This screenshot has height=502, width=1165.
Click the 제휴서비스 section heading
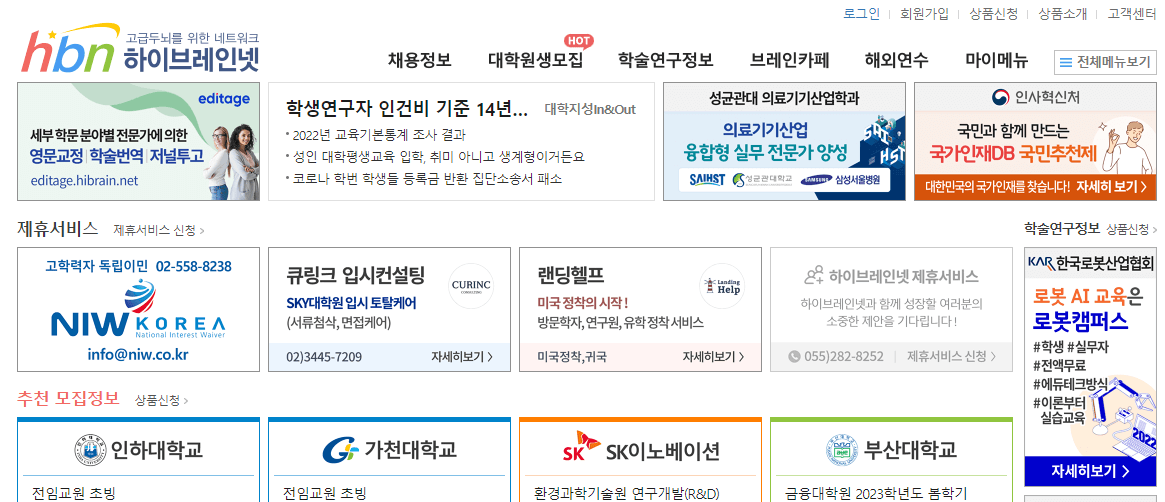click(x=57, y=229)
